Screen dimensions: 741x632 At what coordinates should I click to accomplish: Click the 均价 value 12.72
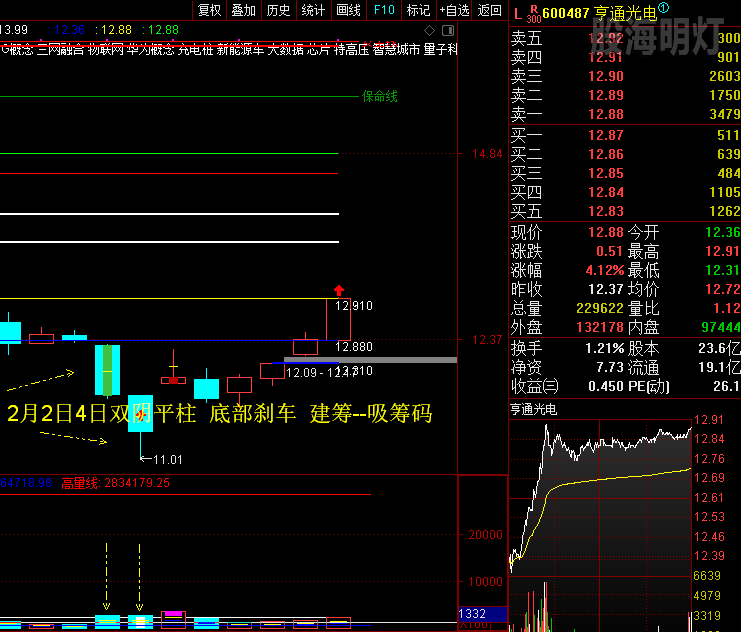pos(723,289)
